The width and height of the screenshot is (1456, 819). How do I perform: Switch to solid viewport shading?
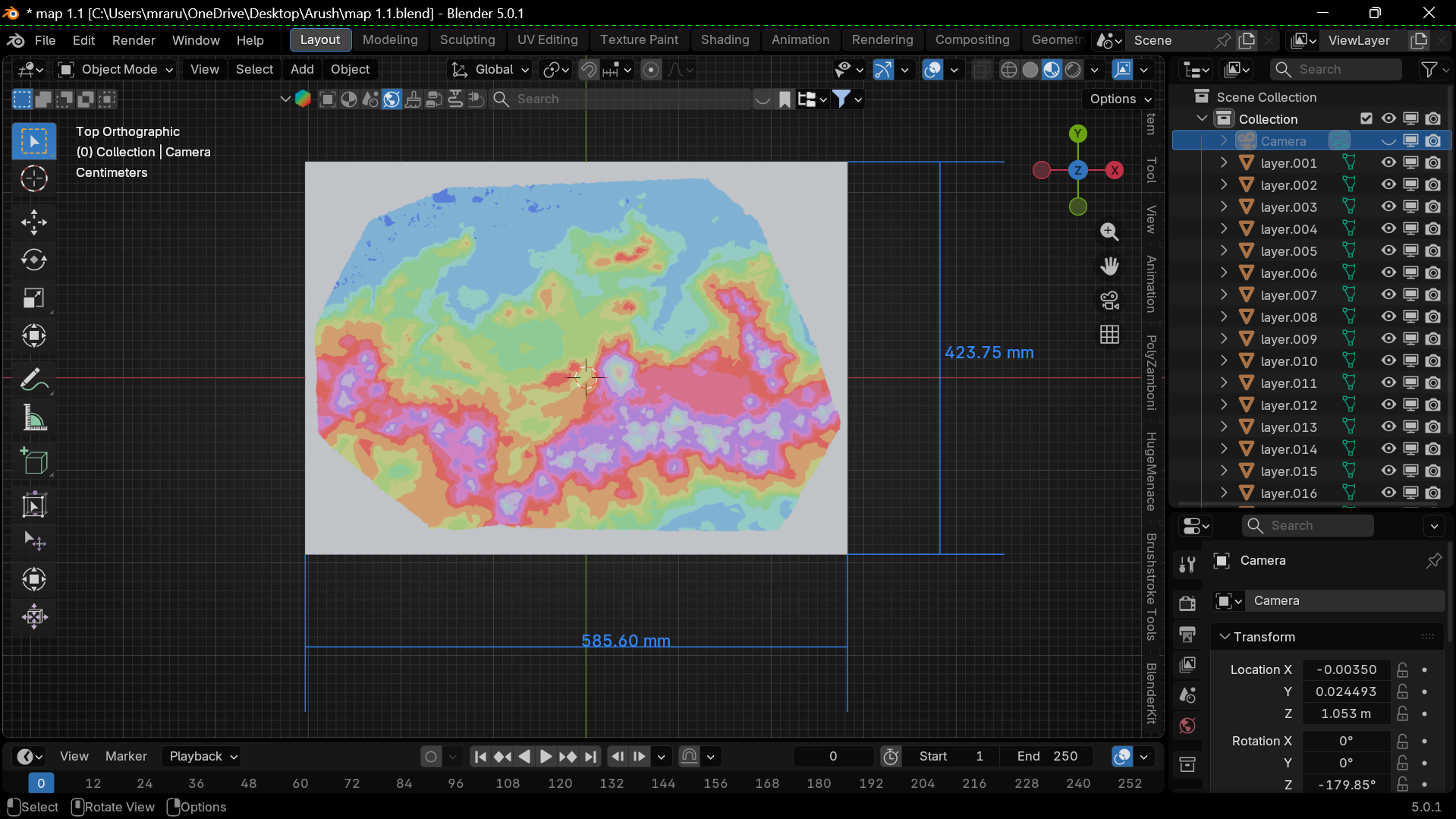(1030, 70)
